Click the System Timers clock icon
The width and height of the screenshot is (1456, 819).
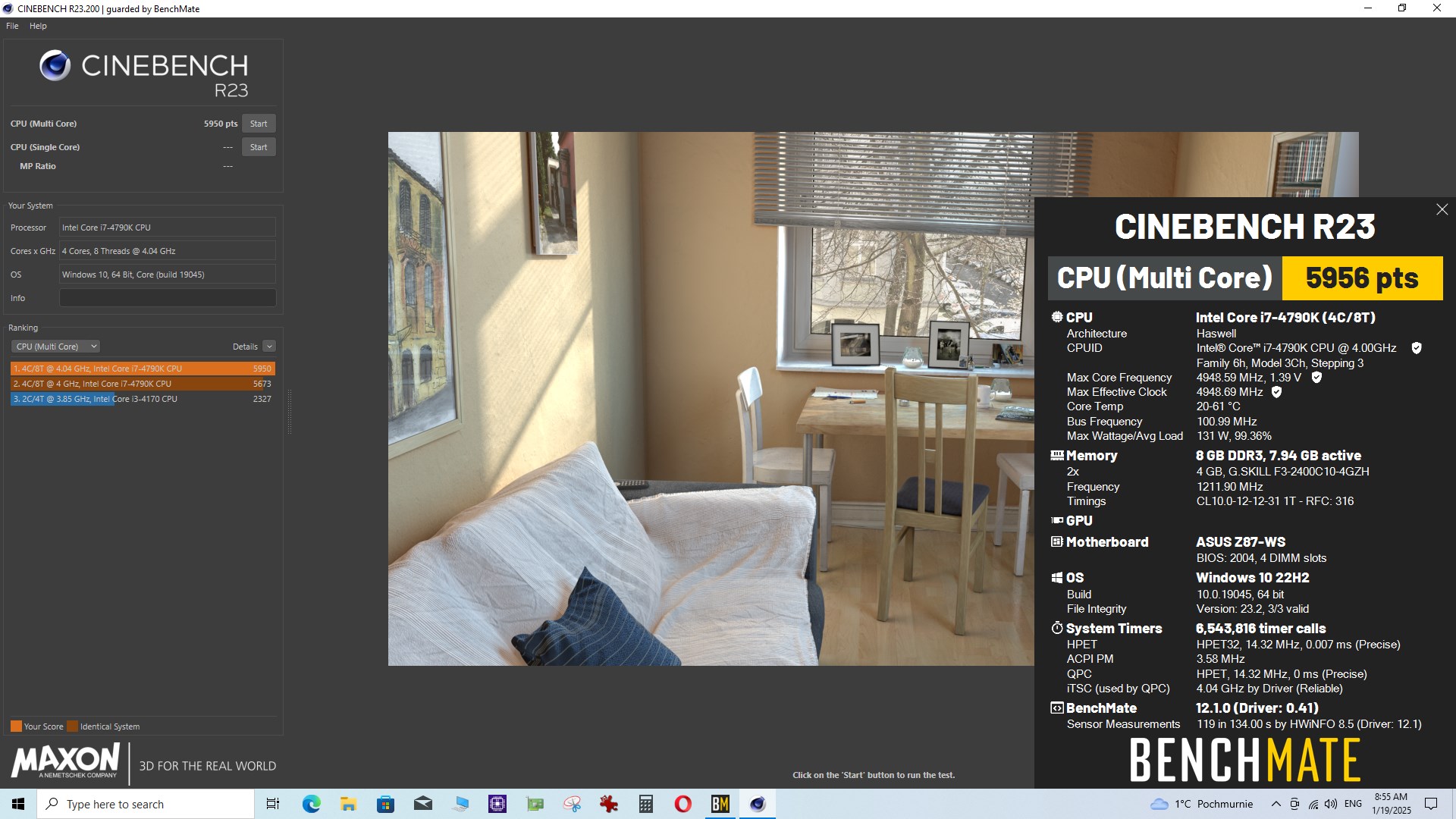pos(1057,628)
